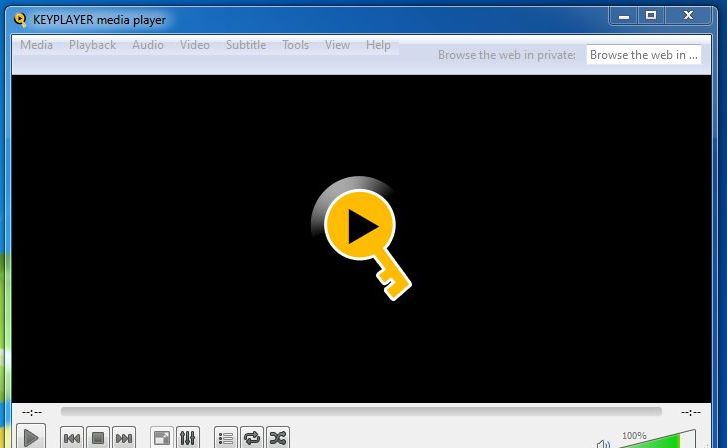
Task: Toggle loop repeat mode
Action: (252, 438)
